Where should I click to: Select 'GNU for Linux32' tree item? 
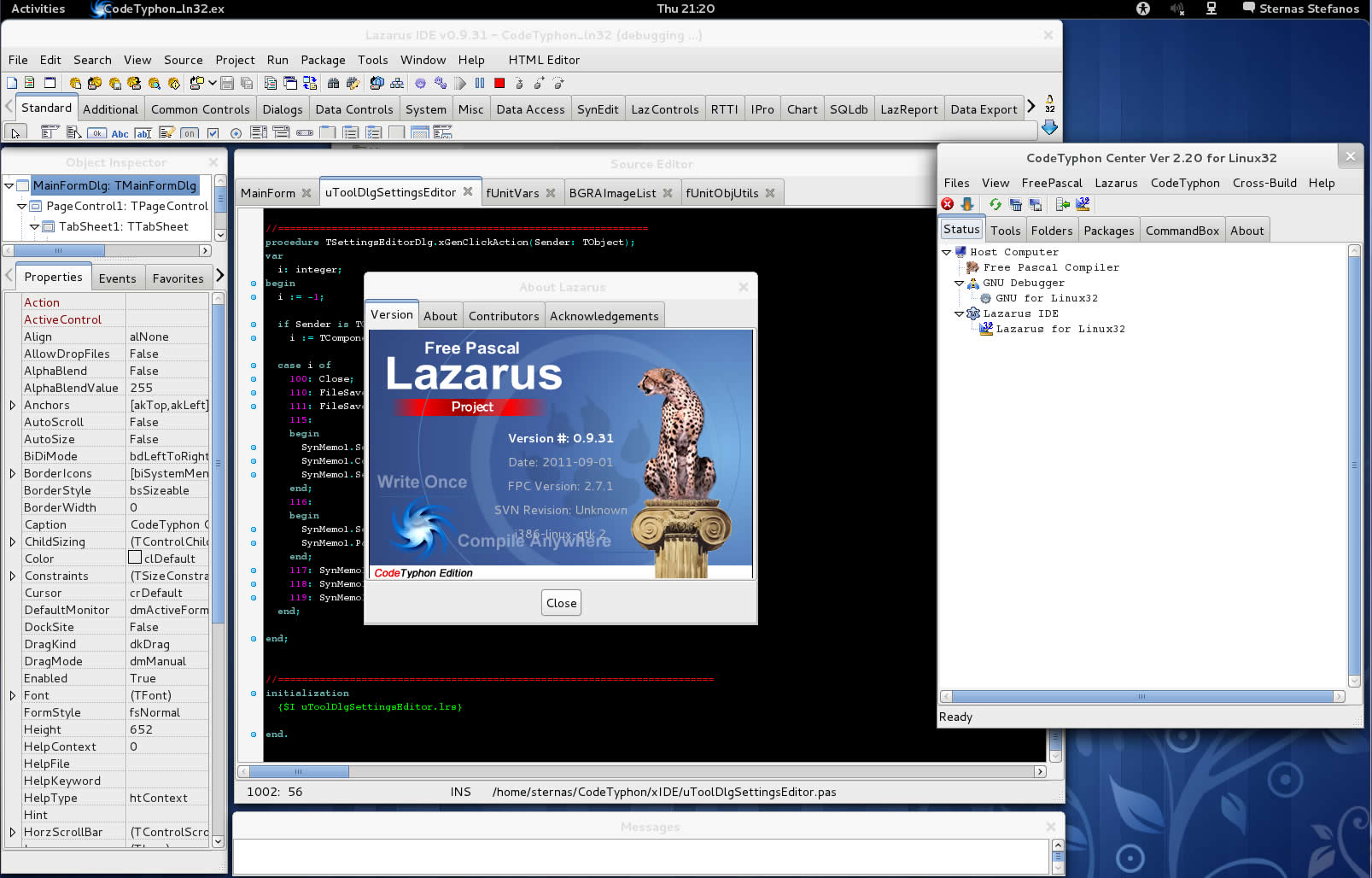(x=1046, y=298)
